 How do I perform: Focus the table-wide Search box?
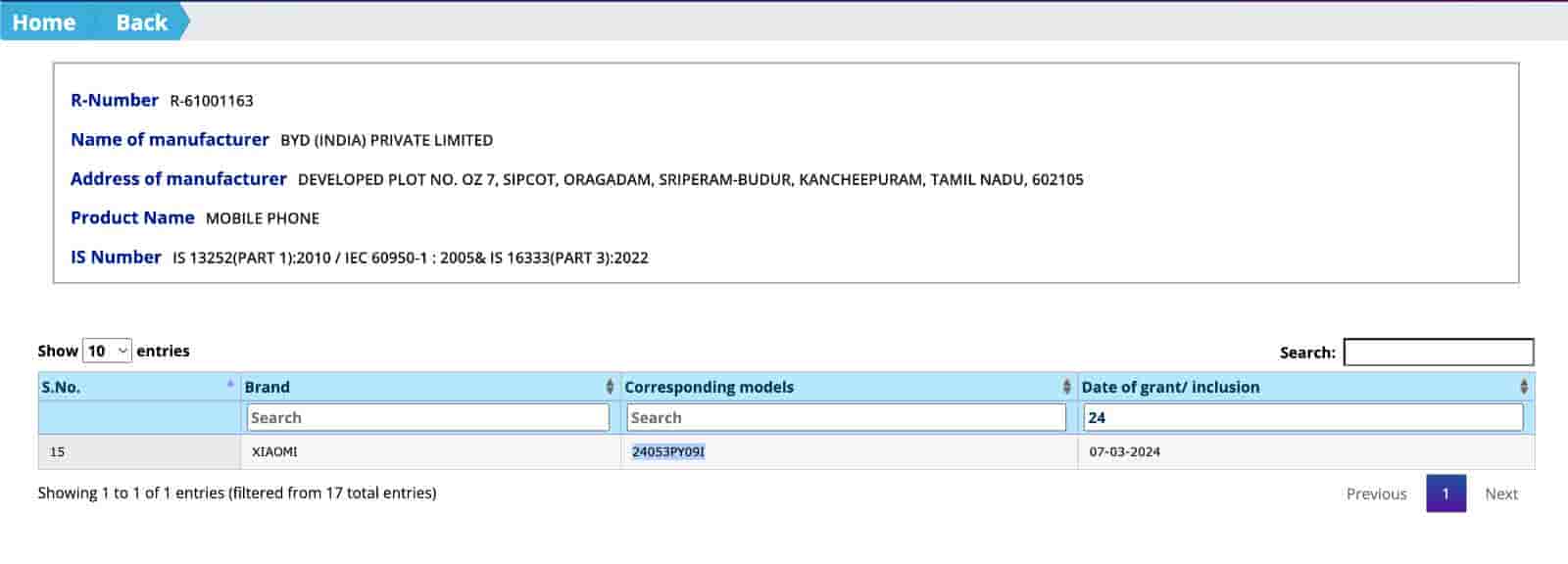point(1438,352)
